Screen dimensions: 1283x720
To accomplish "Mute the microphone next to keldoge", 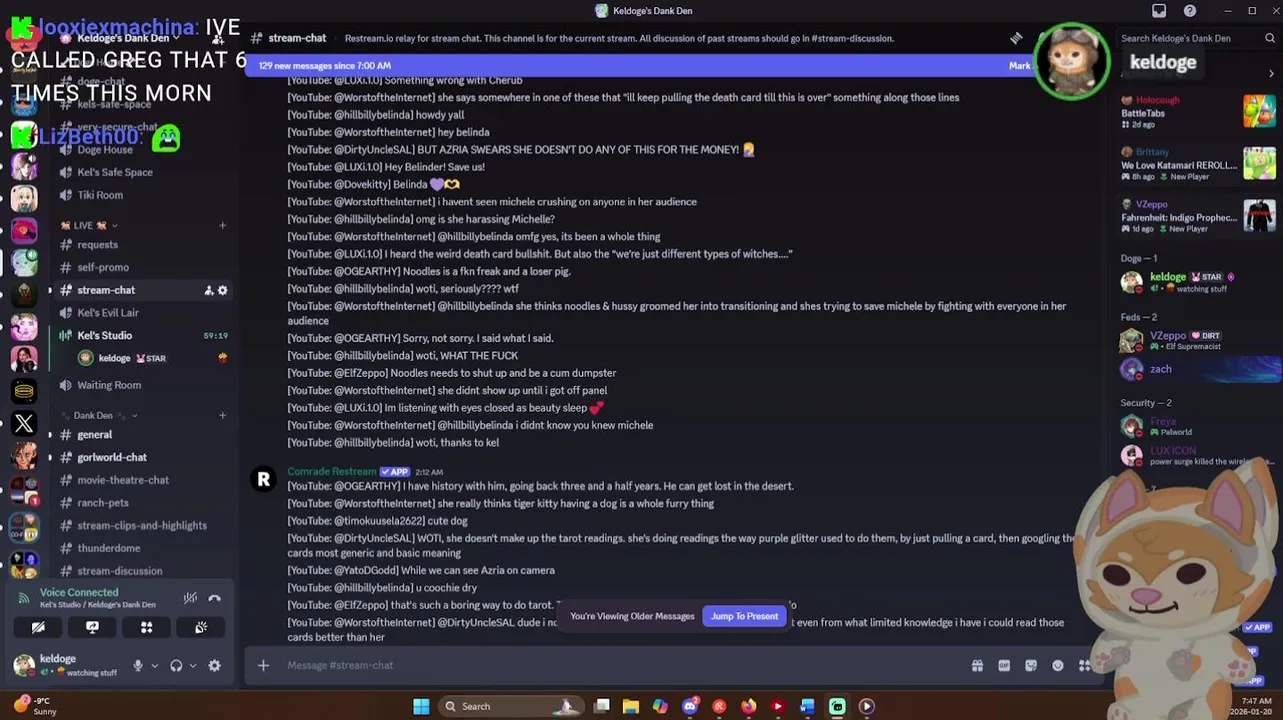I will (138, 666).
